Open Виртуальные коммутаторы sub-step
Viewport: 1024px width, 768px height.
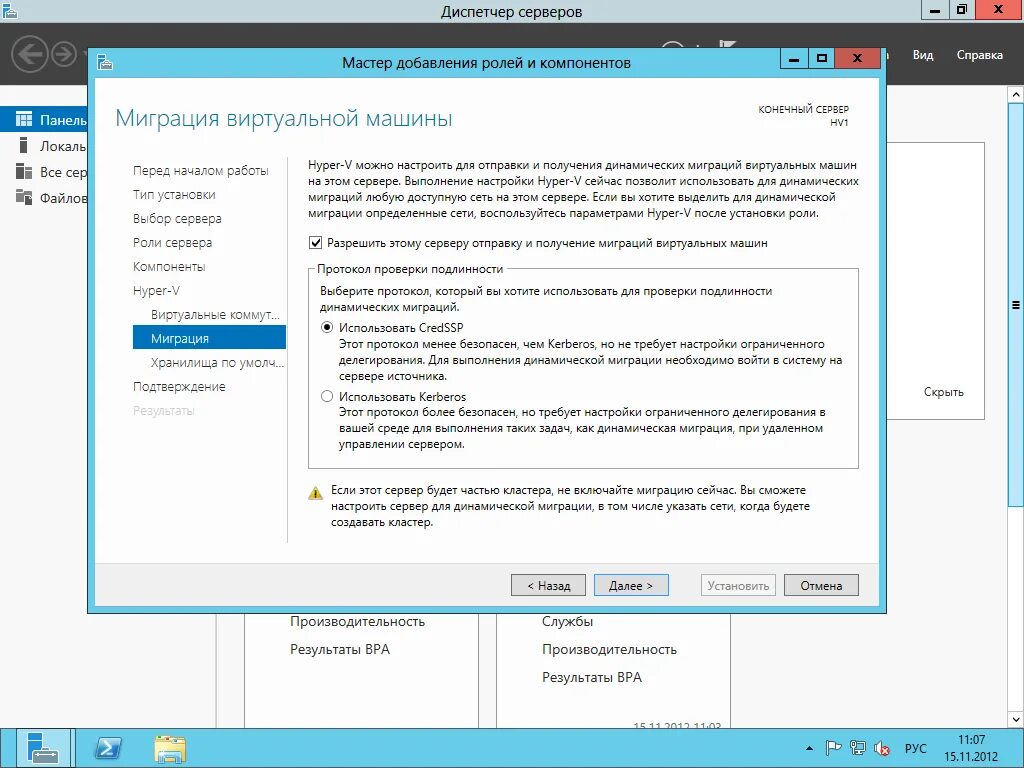(215, 315)
